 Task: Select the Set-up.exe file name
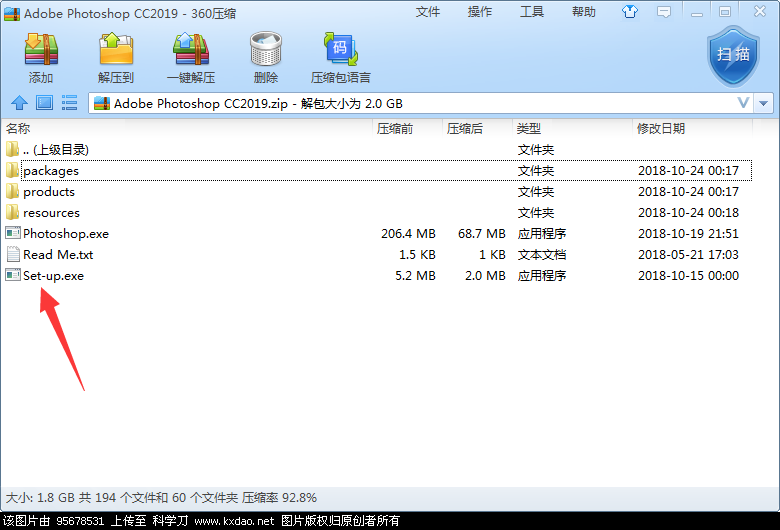pos(53,276)
